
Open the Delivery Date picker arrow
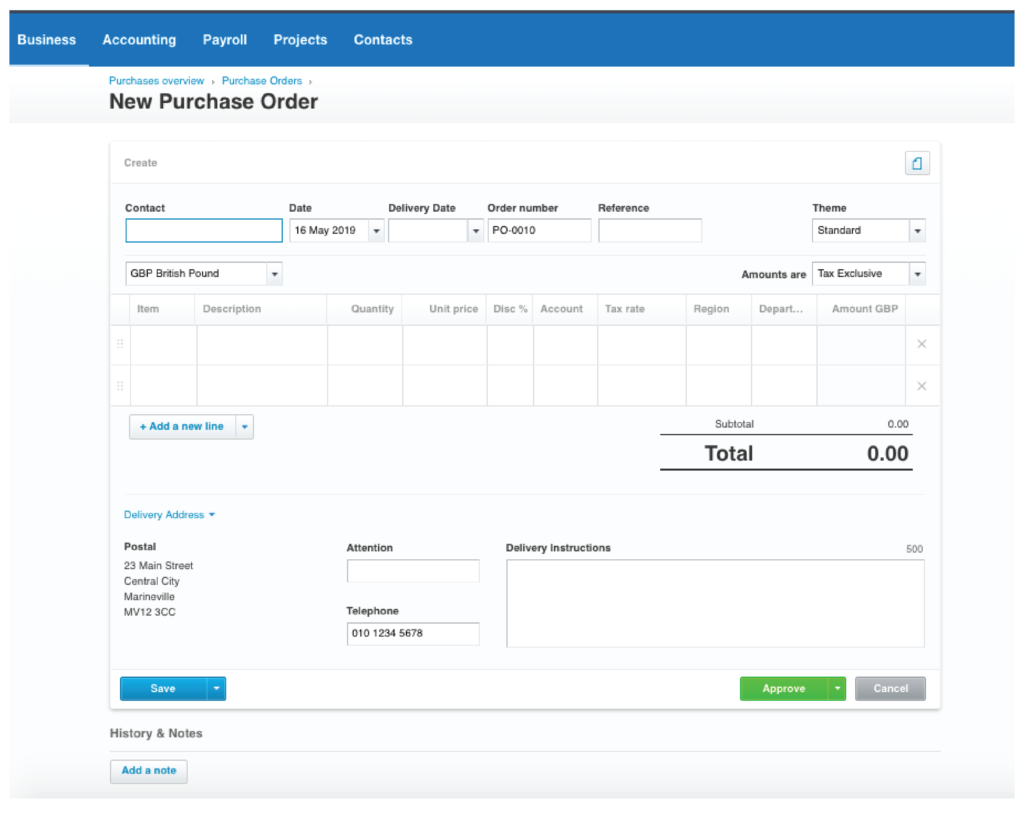pyautogui.click(x=475, y=231)
